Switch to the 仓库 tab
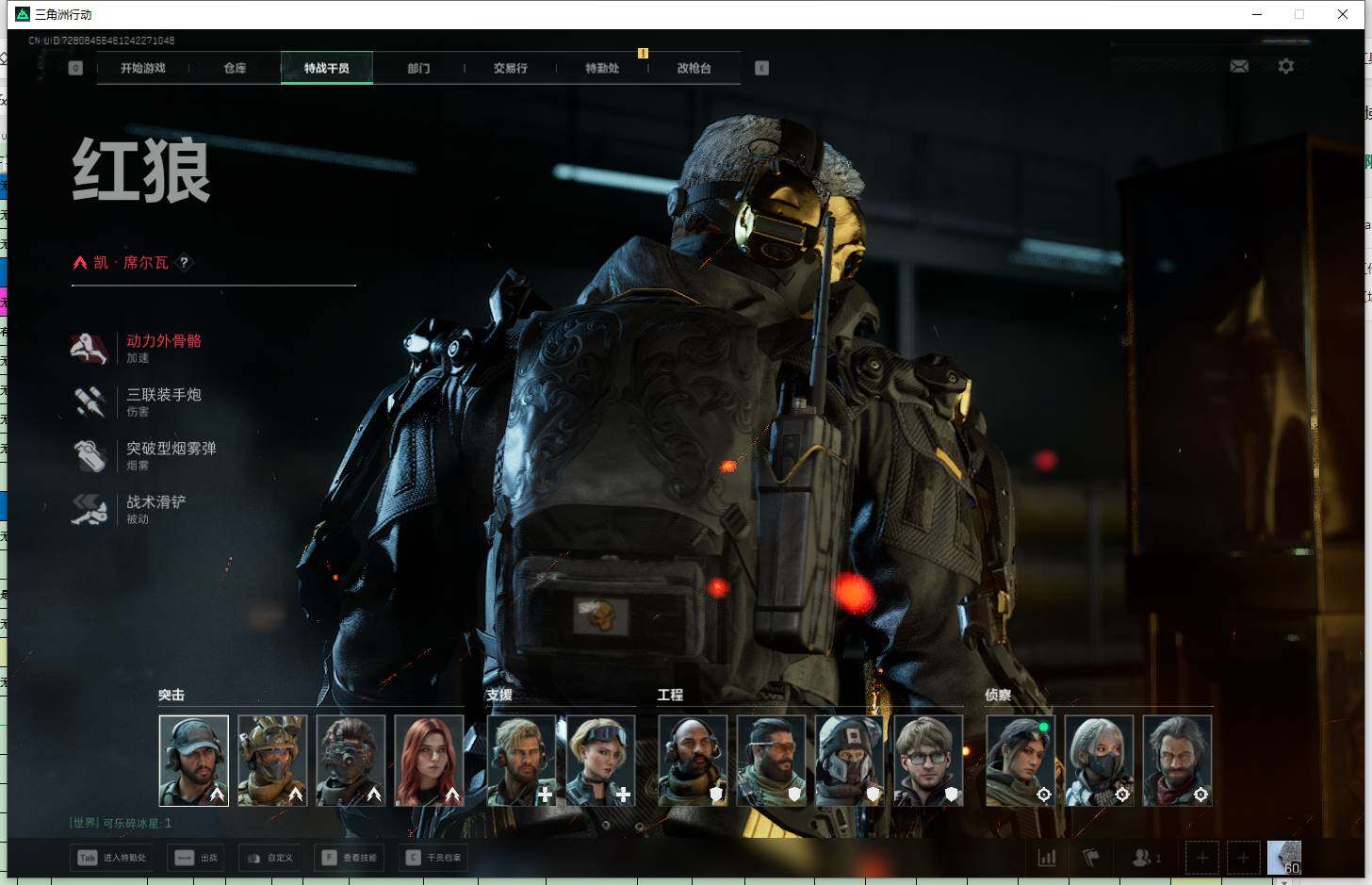Image resolution: width=1372 pixels, height=885 pixels. pos(235,68)
